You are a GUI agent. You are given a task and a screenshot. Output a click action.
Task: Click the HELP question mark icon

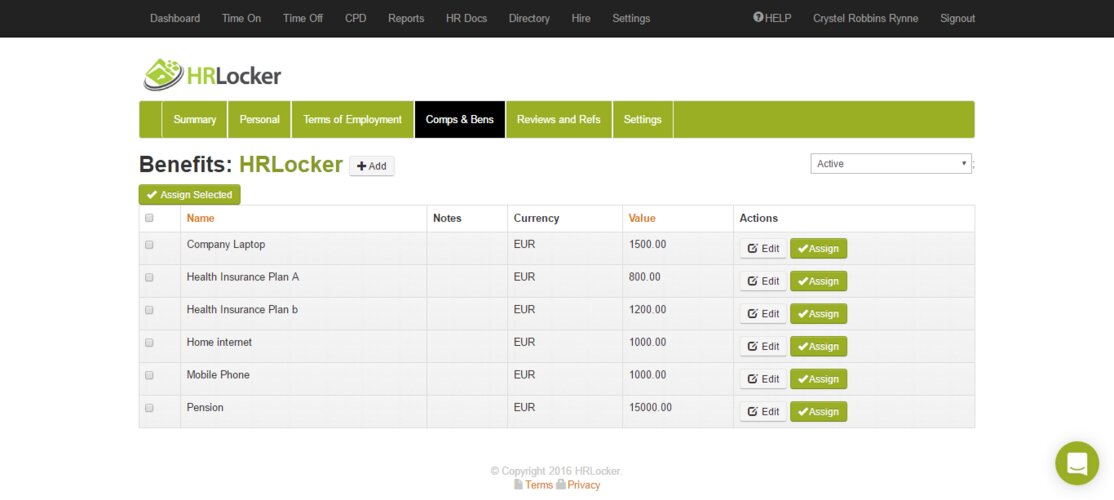point(758,18)
